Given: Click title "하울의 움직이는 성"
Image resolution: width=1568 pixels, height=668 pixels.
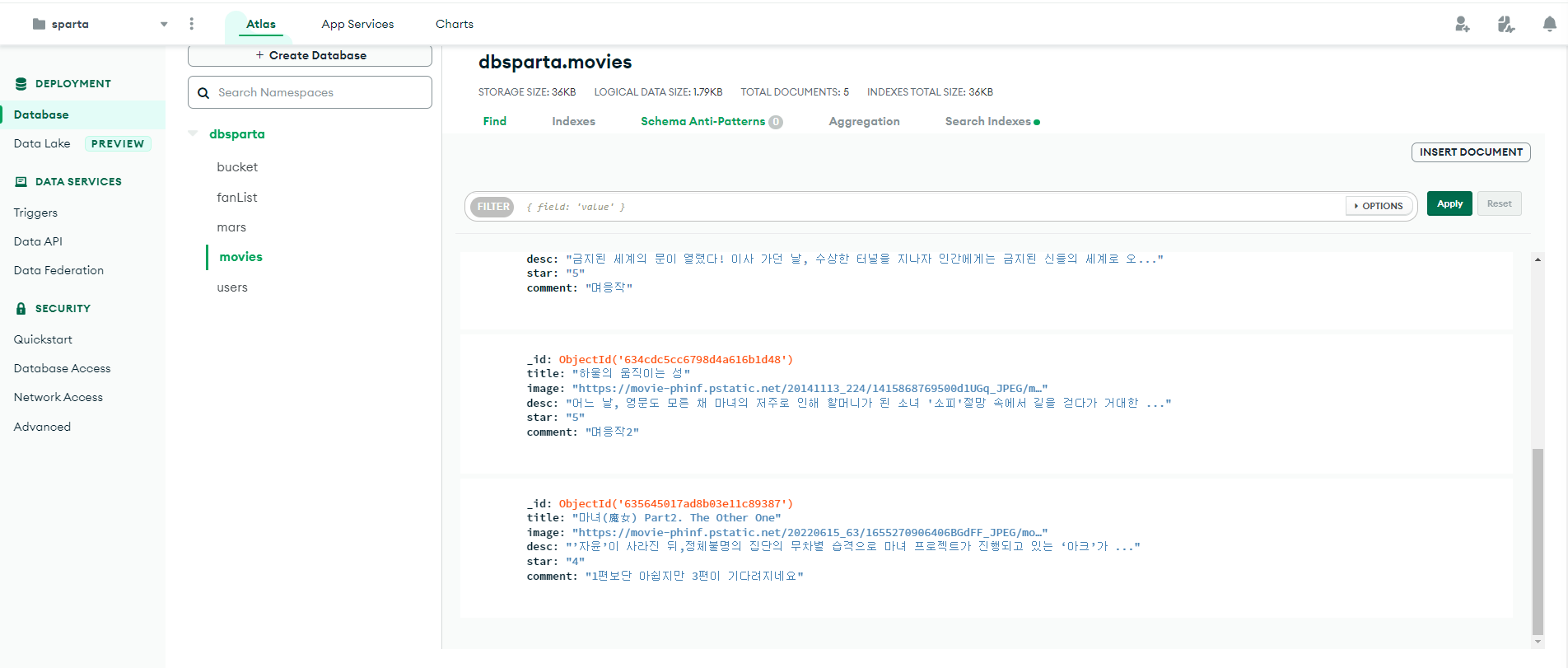Looking at the screenshot, I should 631,374.
